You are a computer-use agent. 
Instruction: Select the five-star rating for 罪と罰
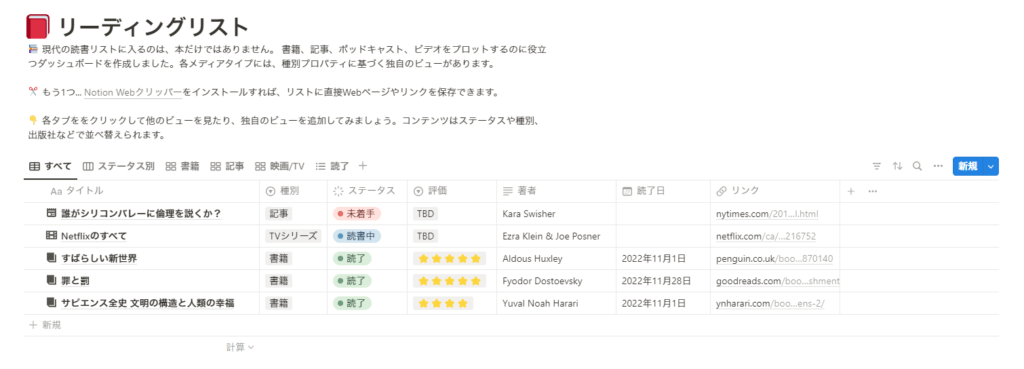click(x=449, y=281)
